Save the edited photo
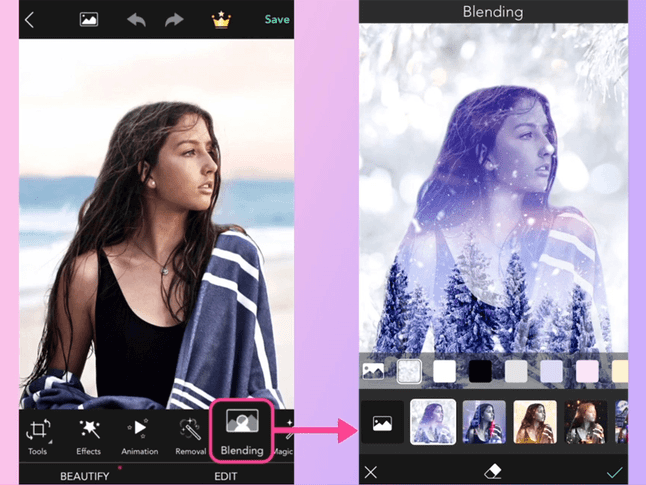This screenshot has width=646, height=485. tap(277, 19)
